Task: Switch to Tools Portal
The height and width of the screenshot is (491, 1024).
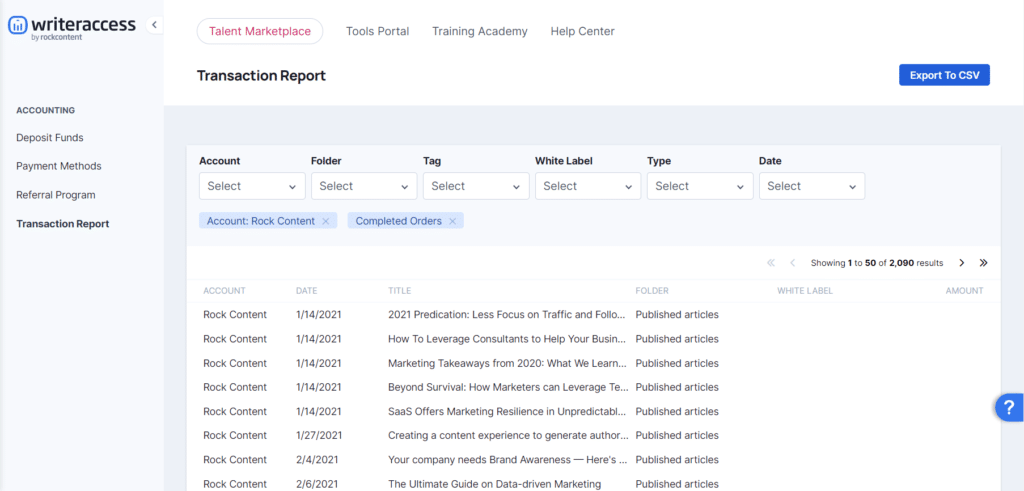Action: point(377,31)
